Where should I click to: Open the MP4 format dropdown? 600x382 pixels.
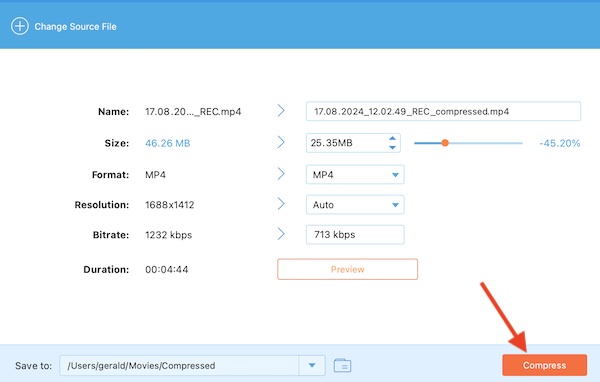point(355,175)
